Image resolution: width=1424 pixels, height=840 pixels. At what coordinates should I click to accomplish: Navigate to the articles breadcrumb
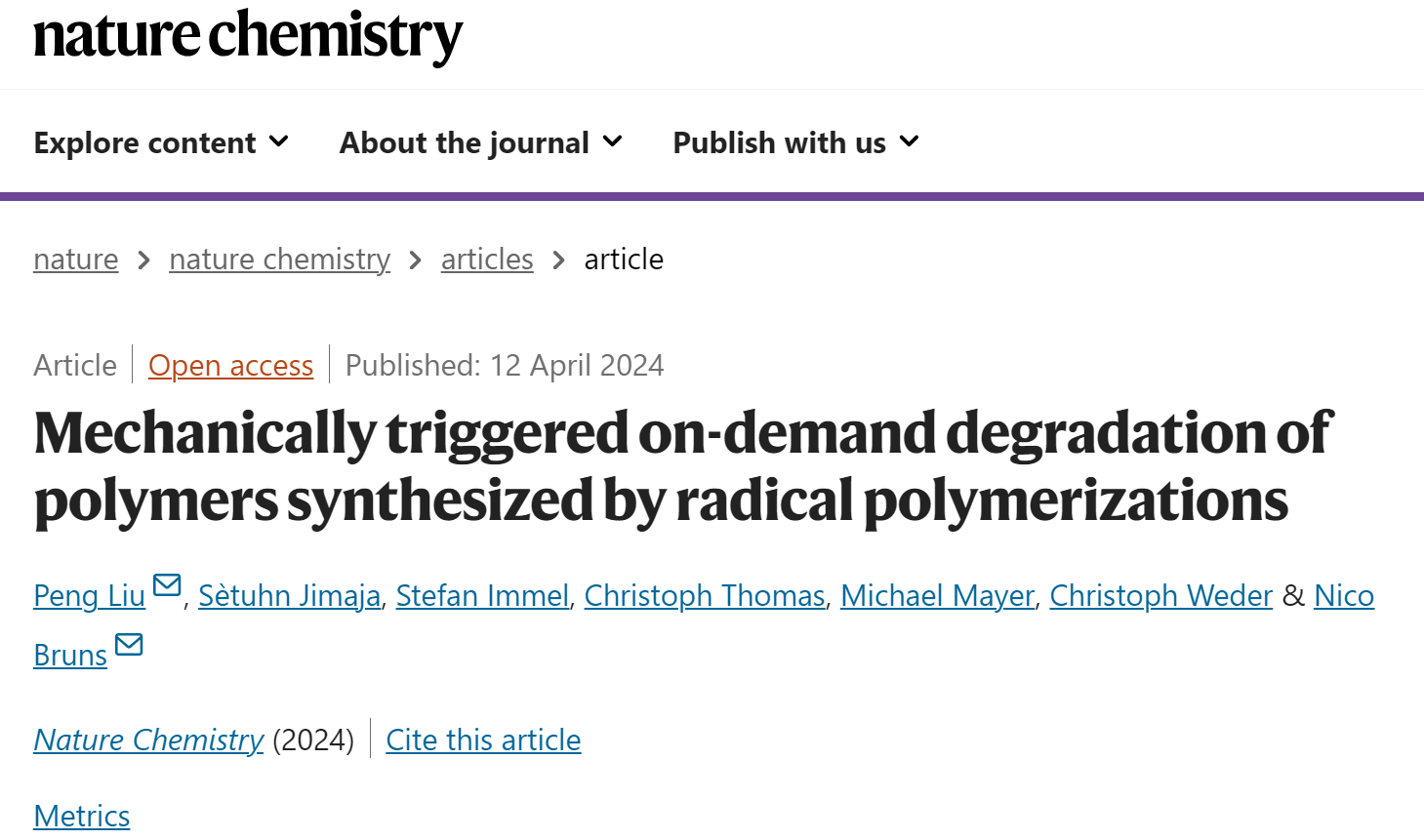pos(487,260)
